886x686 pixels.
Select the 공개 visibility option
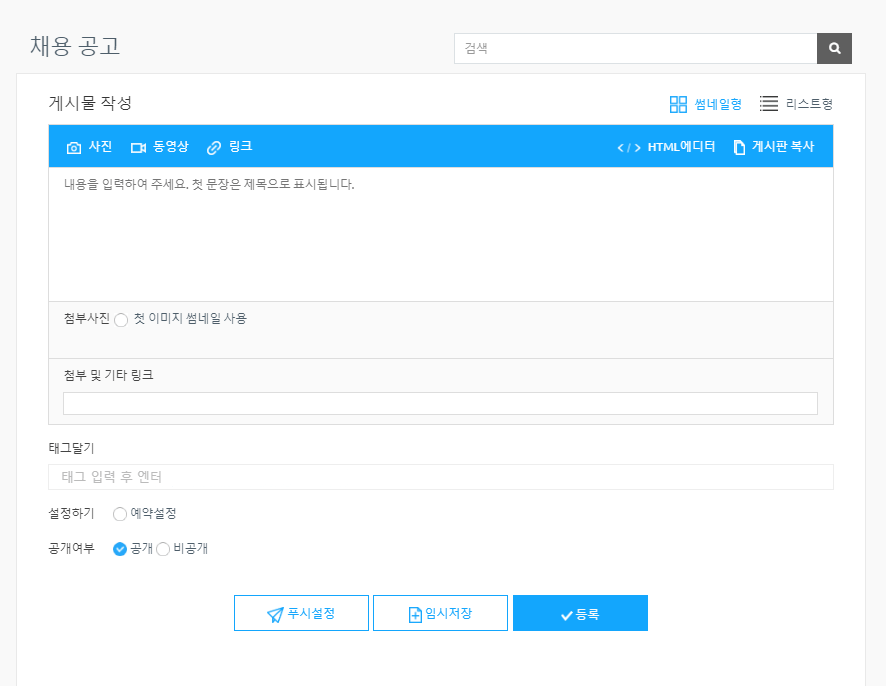pyautogui.click(x=120, y=549)
